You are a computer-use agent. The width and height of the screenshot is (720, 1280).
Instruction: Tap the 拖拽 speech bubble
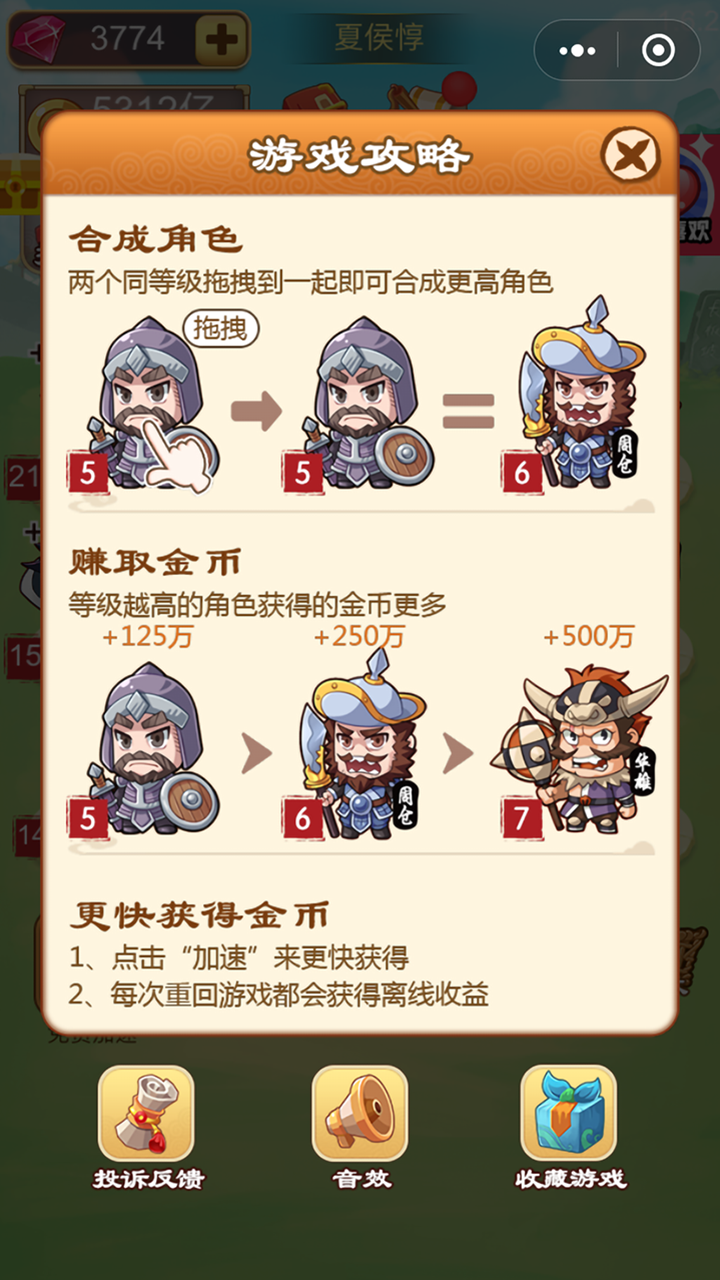[x=220, y=328]
